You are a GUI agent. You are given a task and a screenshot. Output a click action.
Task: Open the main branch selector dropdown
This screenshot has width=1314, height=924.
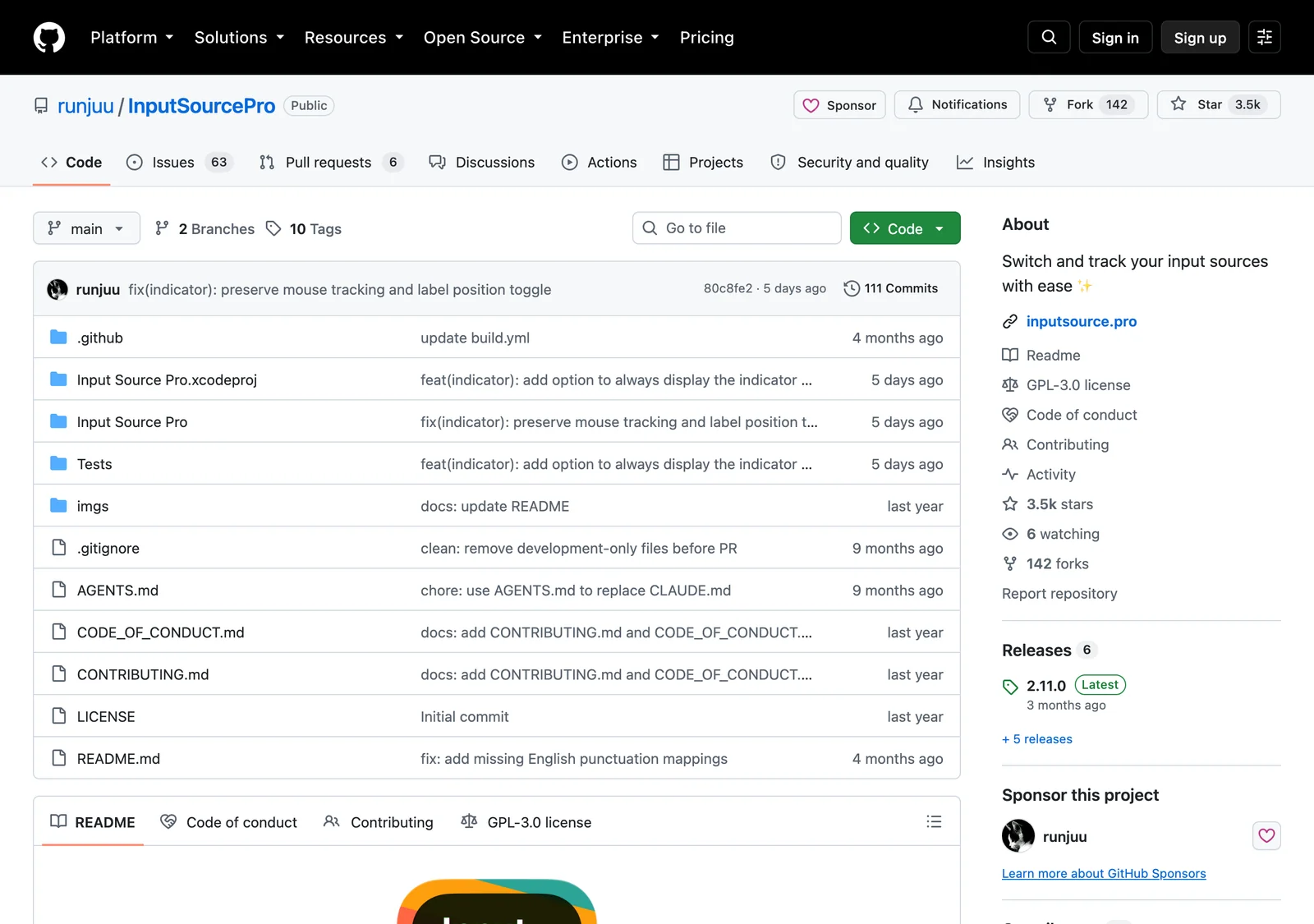click(86, 228)
